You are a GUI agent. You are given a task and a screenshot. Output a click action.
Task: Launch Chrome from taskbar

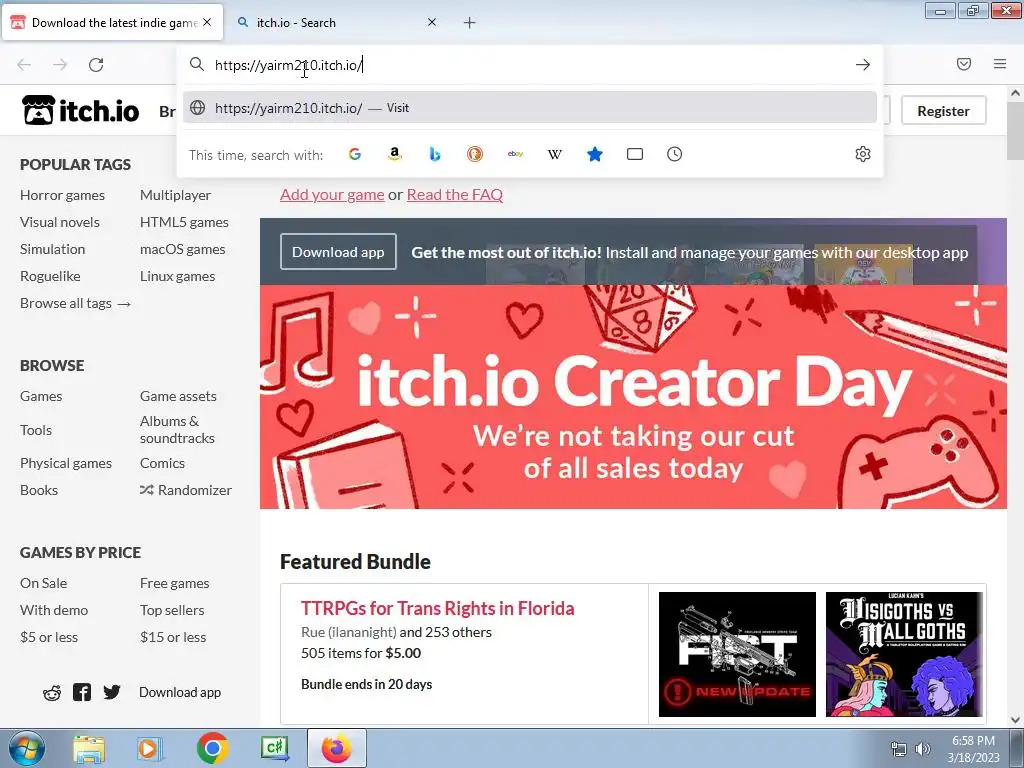[x=212, y=748]
